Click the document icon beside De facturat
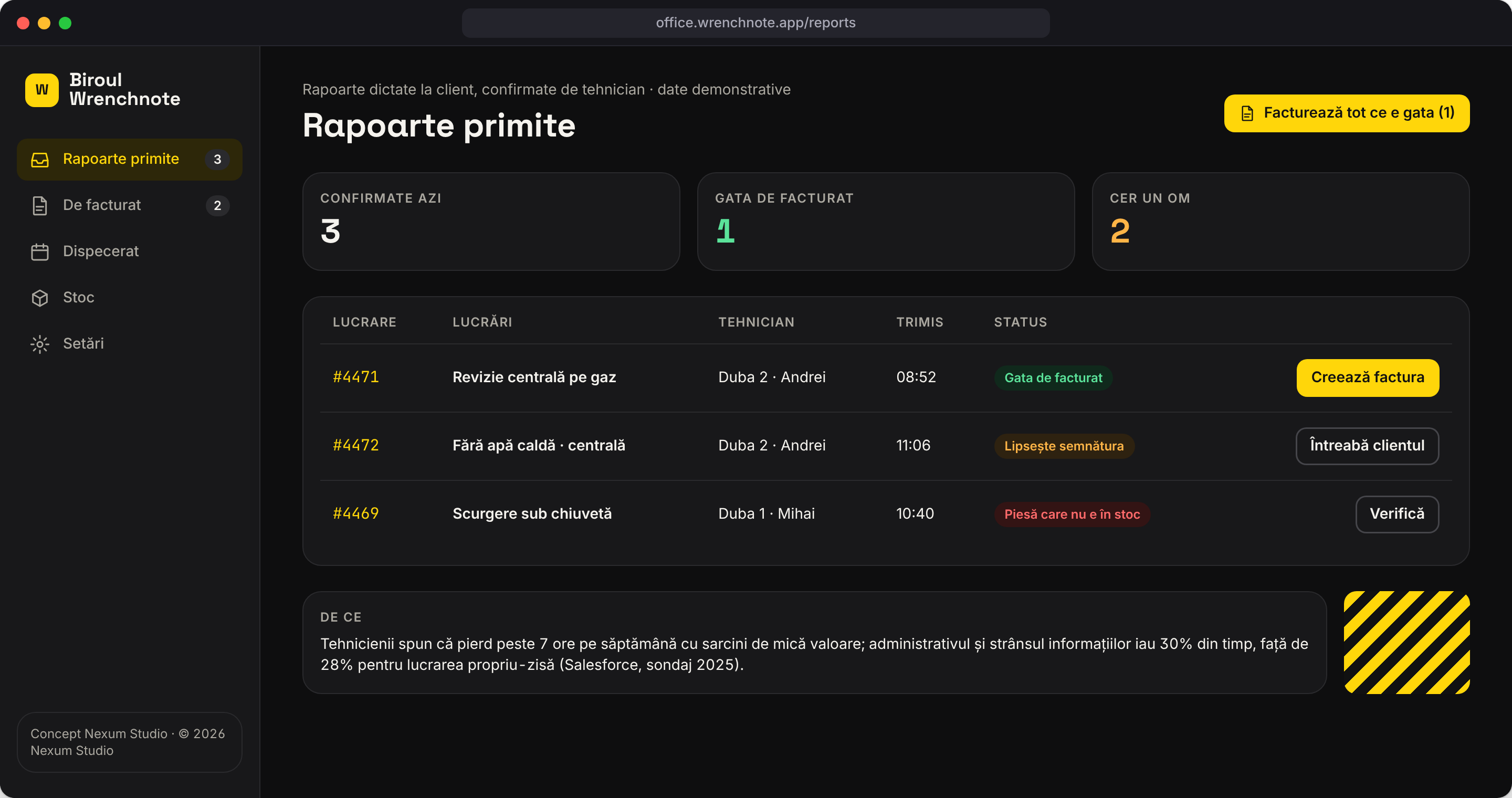Screen dimensions: 1512x798 tap(40, 205)
